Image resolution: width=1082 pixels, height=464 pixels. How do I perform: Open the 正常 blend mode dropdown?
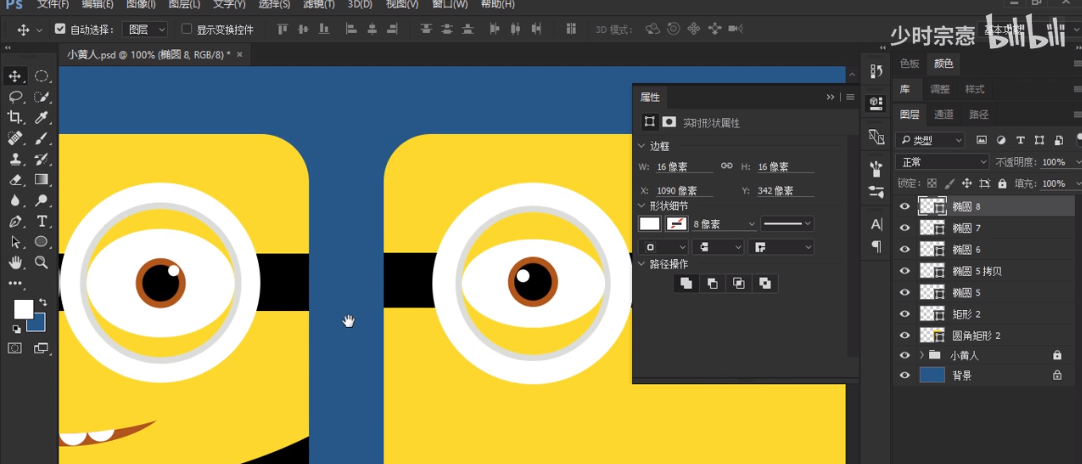(x=943, y=162)
